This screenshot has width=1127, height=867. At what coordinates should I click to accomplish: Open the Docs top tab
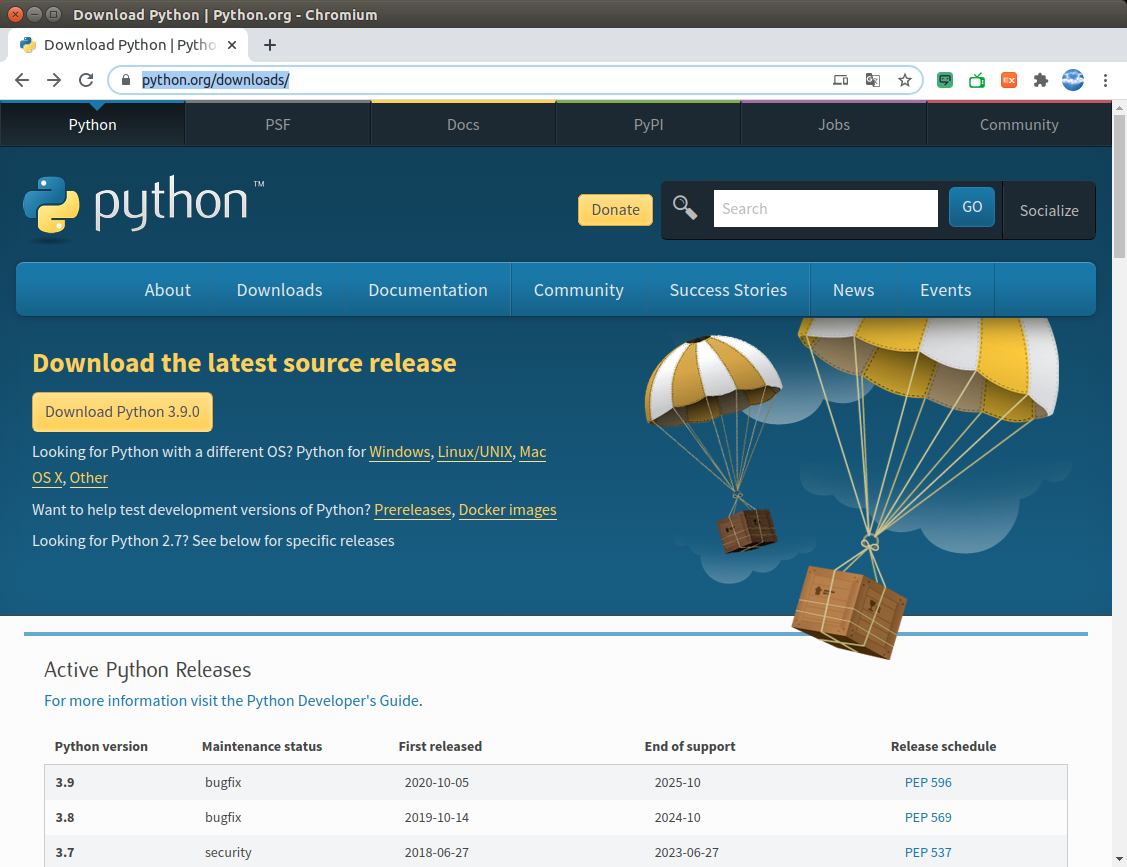point(463,124)
